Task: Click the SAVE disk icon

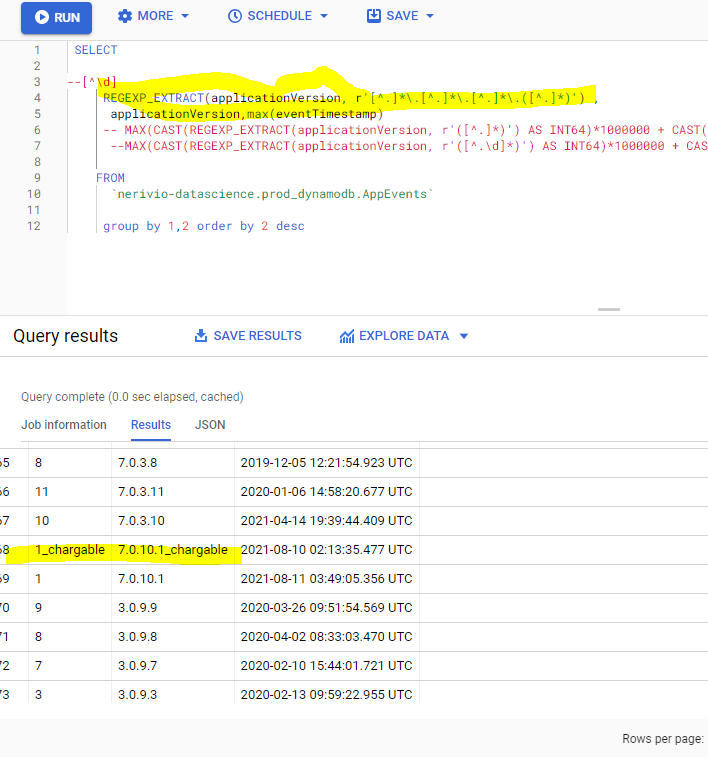Action: [x=374, y=16]
